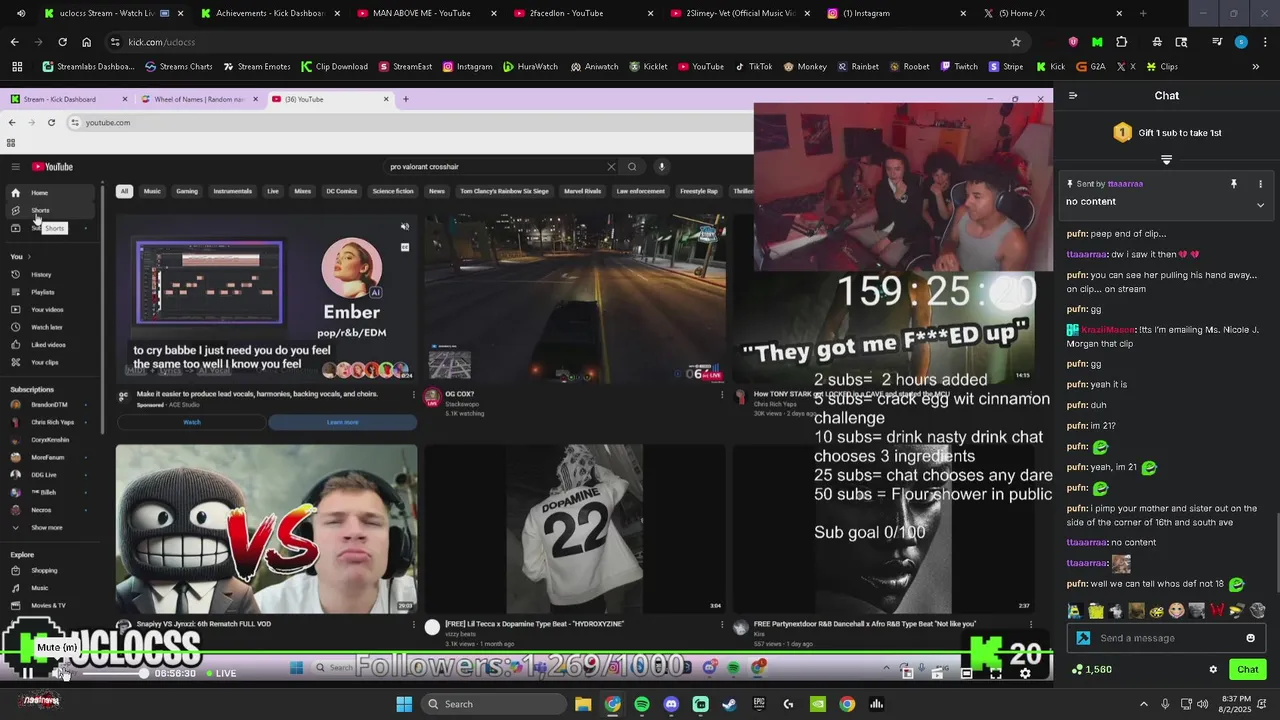Expand the gift sub leaderboard arrow

pos(1166,160)
